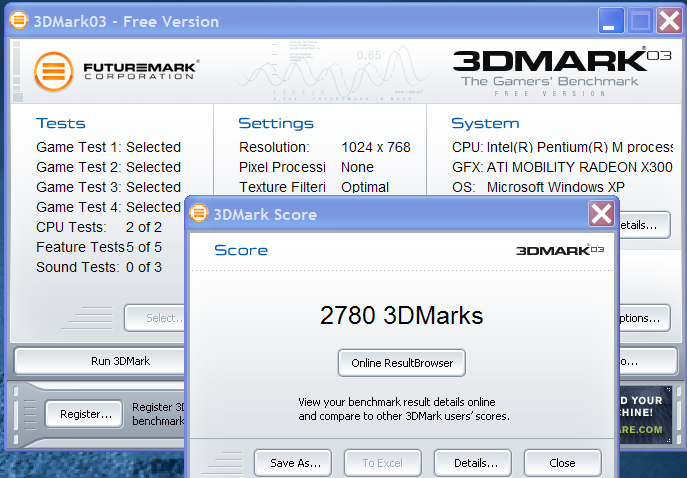Click 'Game Test 4: Selected' text
Screen dimensions: 687x478
point(108,207)
